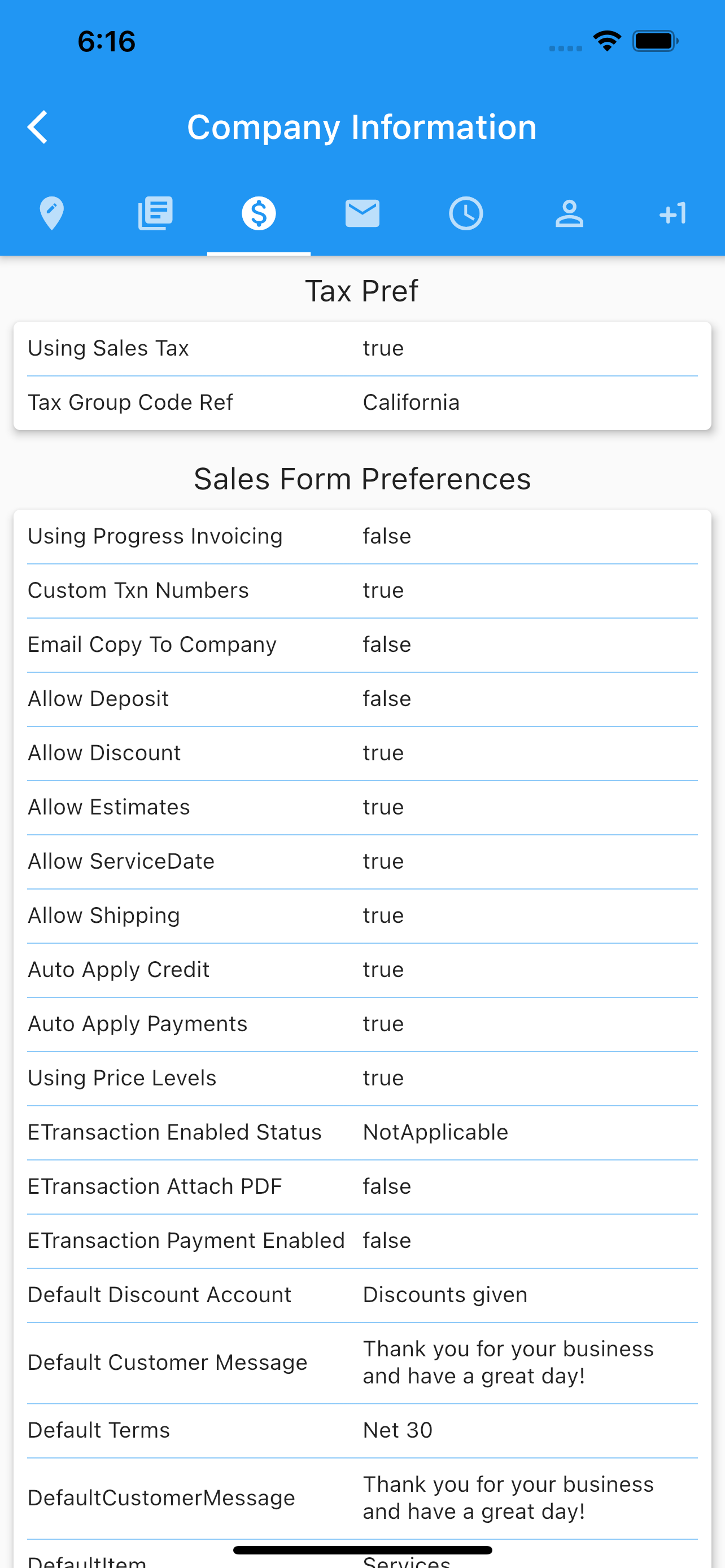Show the +1 overflow tab

click(x=672, y=214)
